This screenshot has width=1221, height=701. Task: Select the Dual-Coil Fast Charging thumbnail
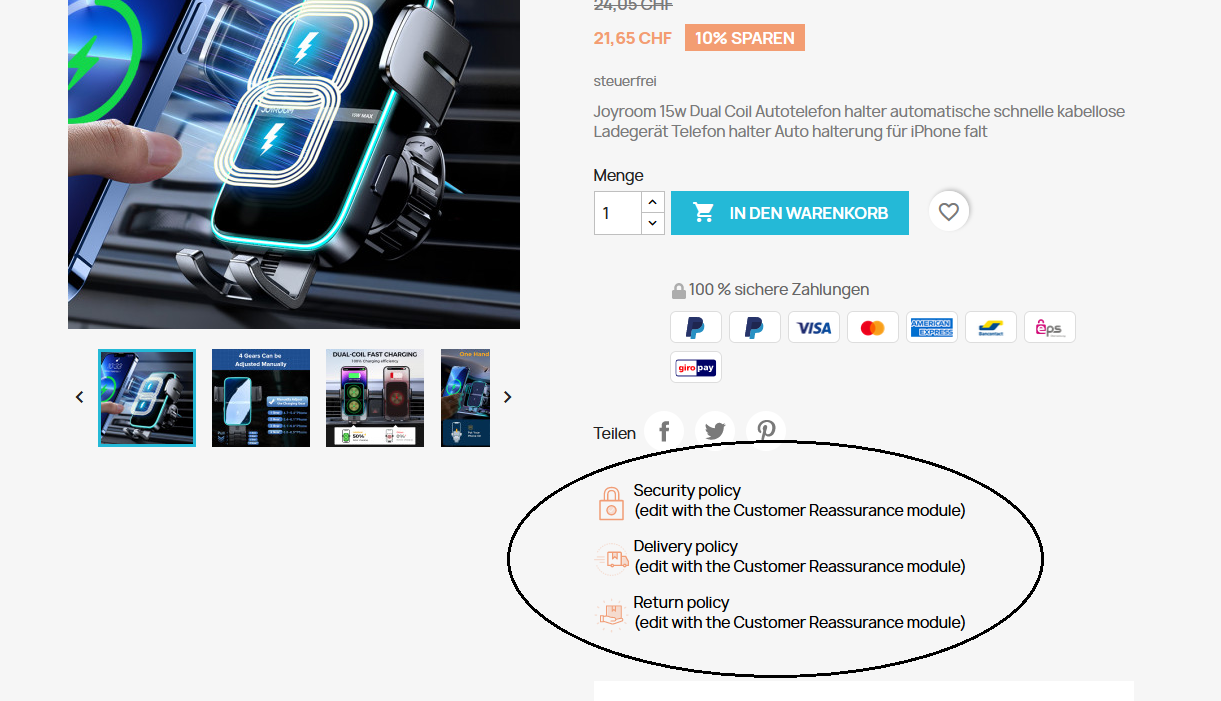pos(375,397)
